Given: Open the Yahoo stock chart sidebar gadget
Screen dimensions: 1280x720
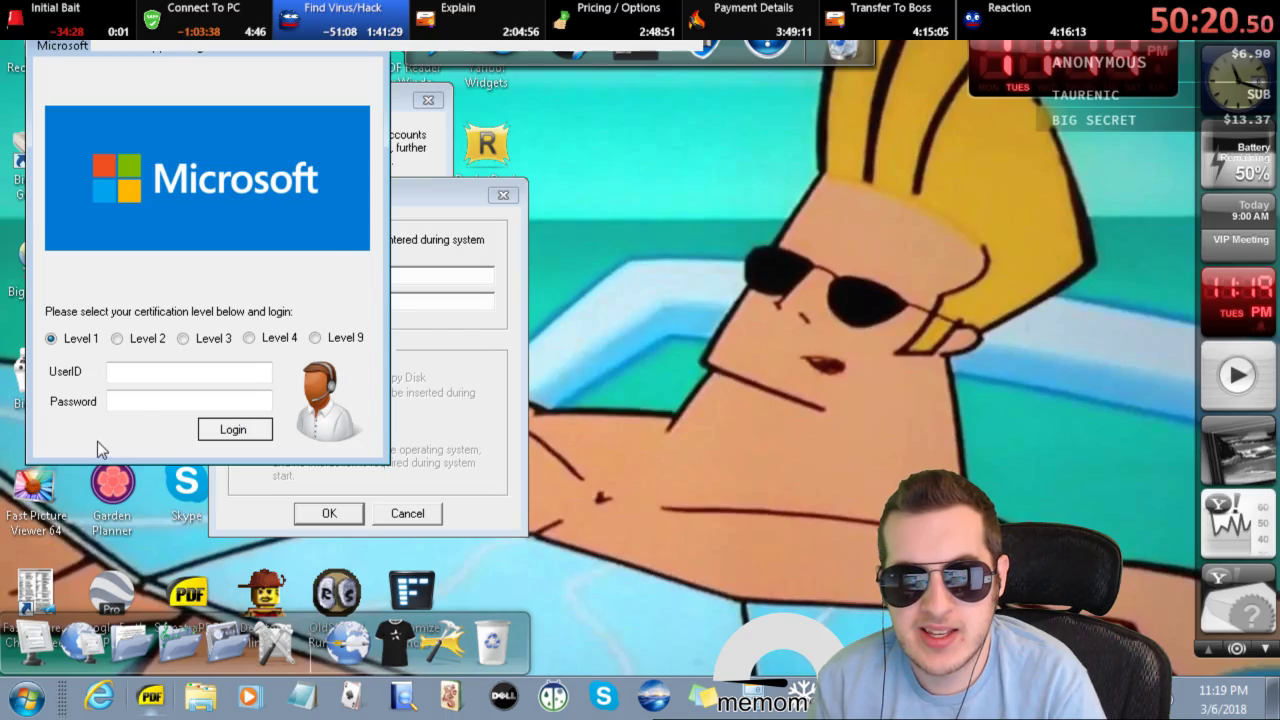Looking at the screenshot, I should click(1238, 523).
